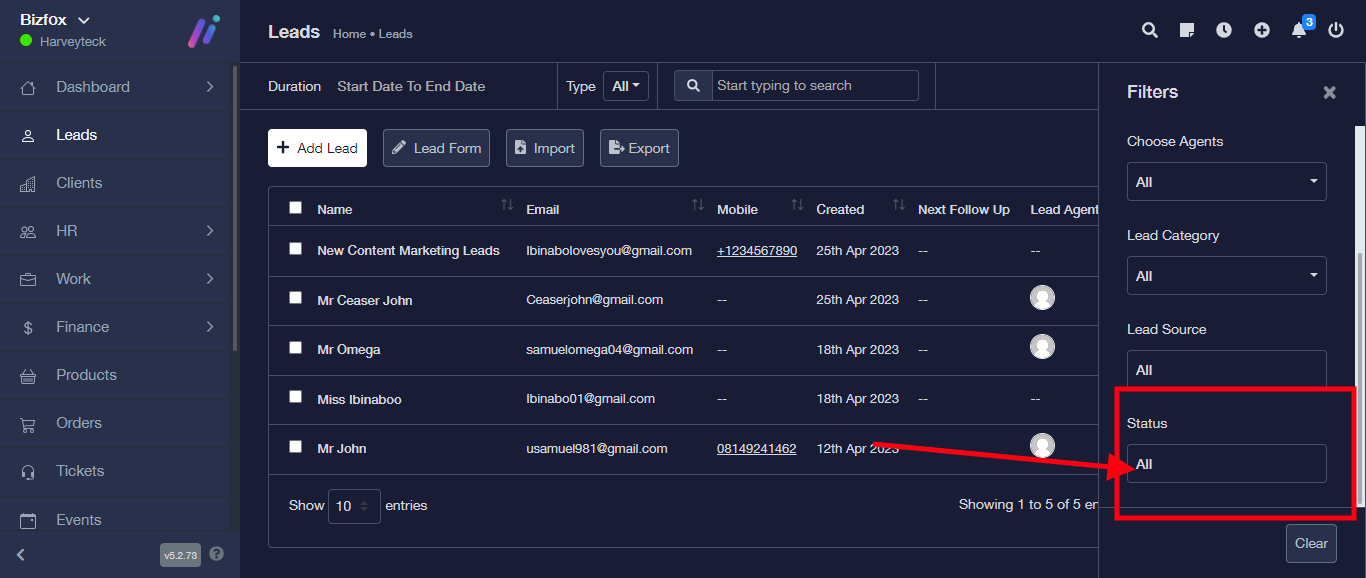This screenshot has width=1366, height=578.
Task: Click the power logout icon
Action: [x=1336, y=30]
